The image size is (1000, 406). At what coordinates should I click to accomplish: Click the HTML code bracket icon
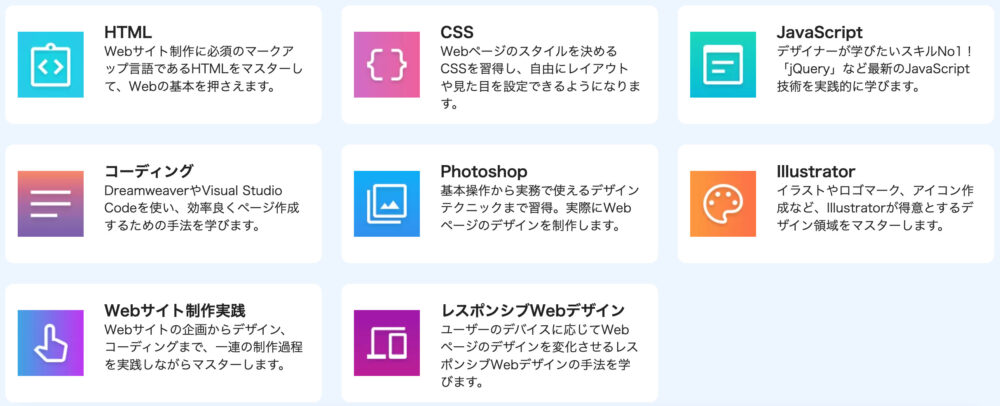(x=50, y=64)
